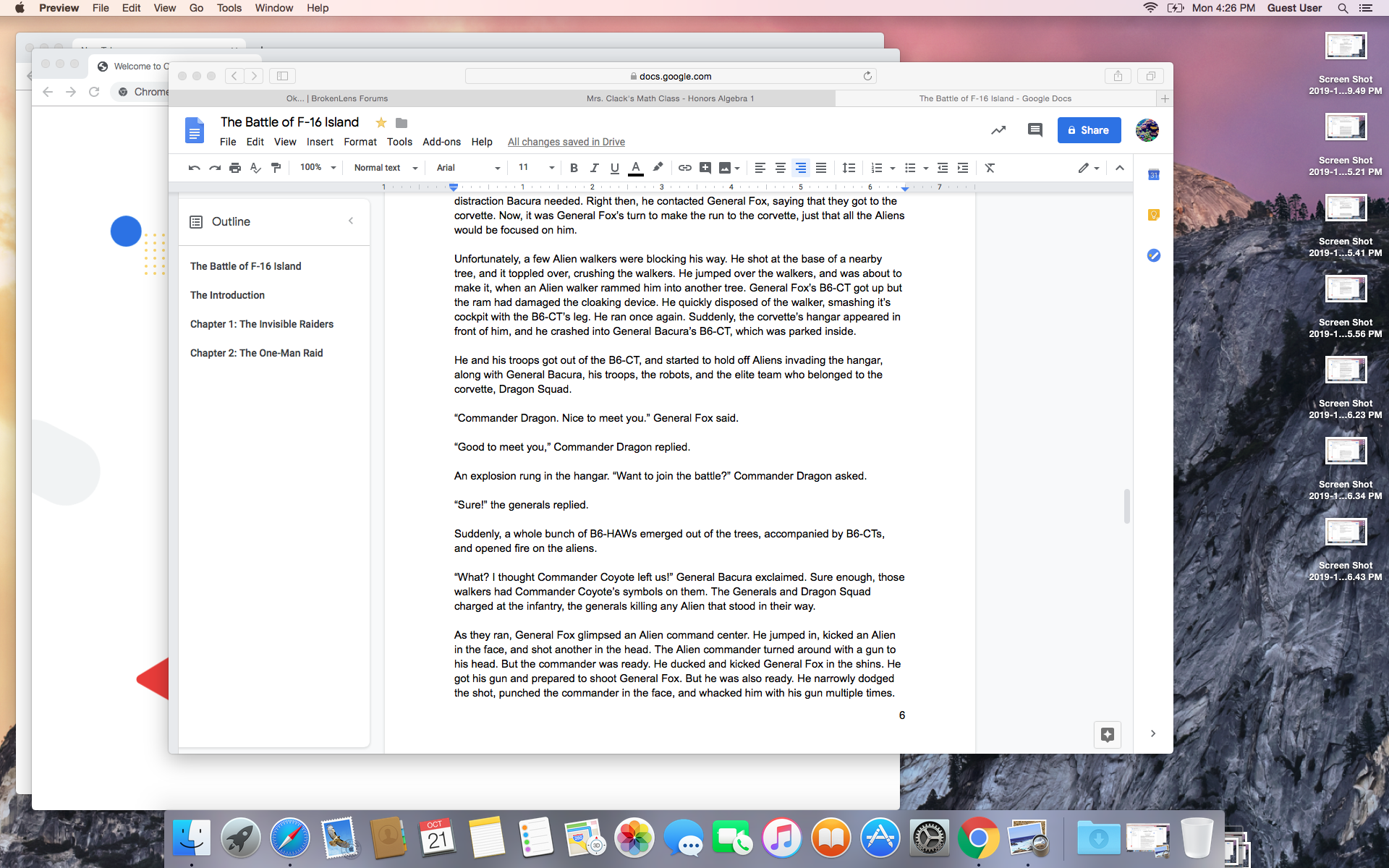Open the editing mode pencil dropdown
This screenshot has height=868, width=1389.
(x=1088, y=168)
